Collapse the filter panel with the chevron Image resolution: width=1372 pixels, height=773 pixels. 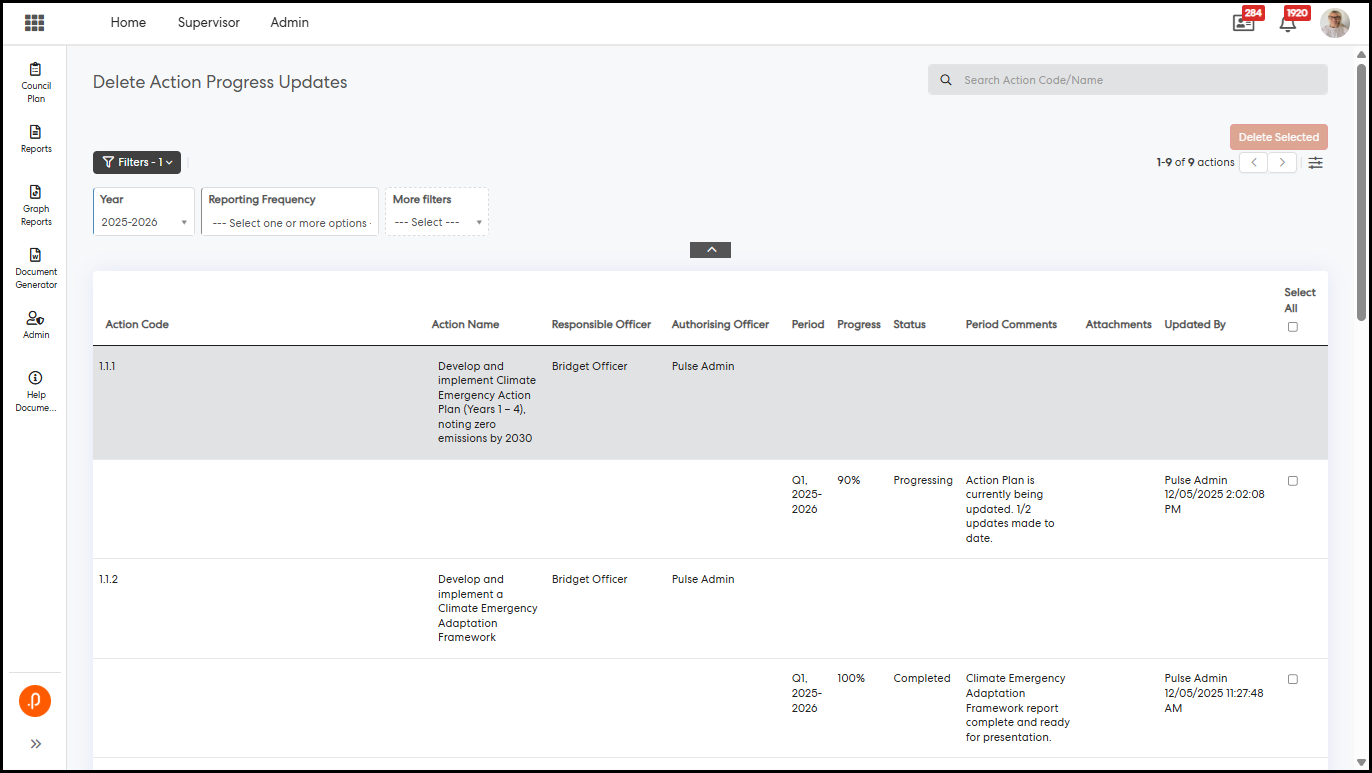pos(710,250)
